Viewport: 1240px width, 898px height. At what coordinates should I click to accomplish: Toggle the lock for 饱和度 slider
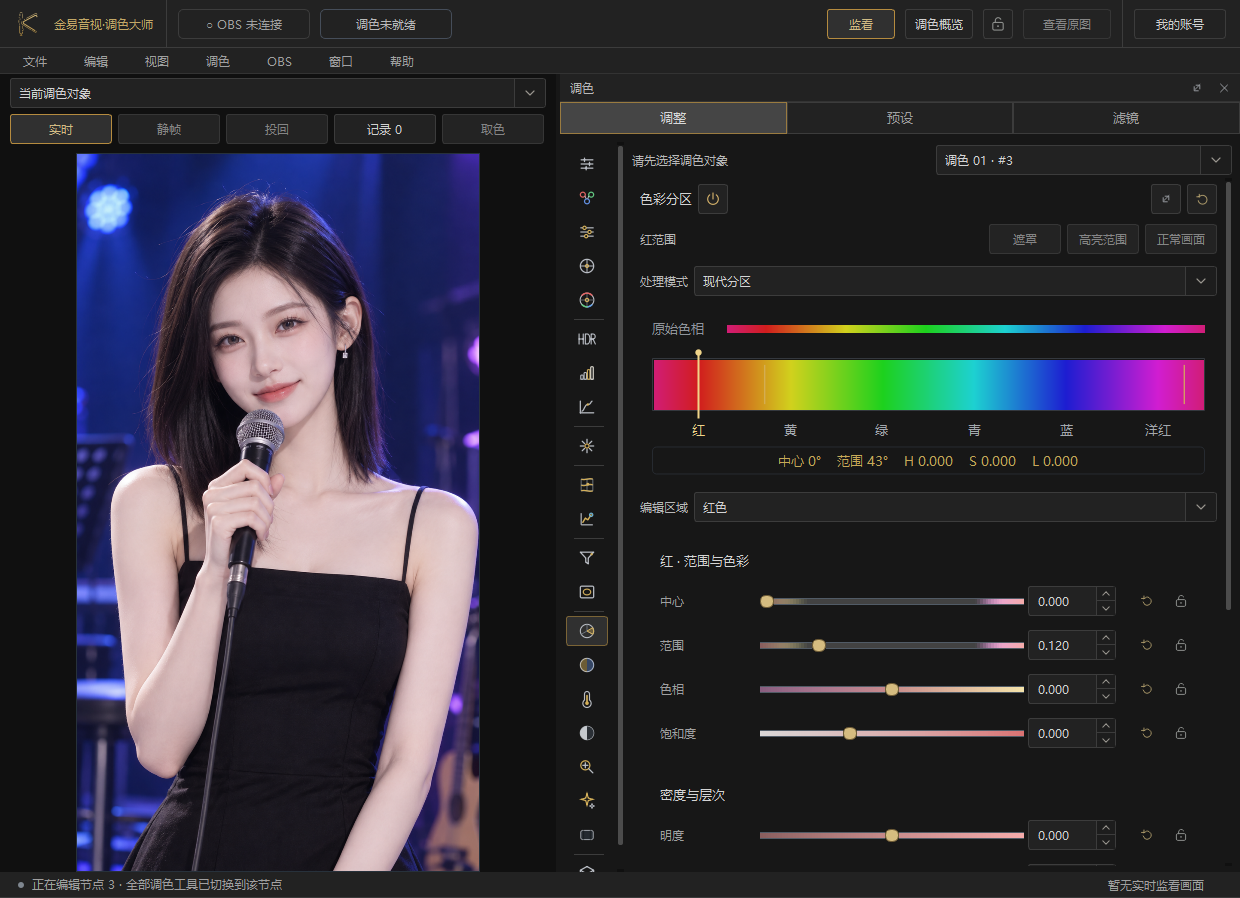coord(1181,734)
